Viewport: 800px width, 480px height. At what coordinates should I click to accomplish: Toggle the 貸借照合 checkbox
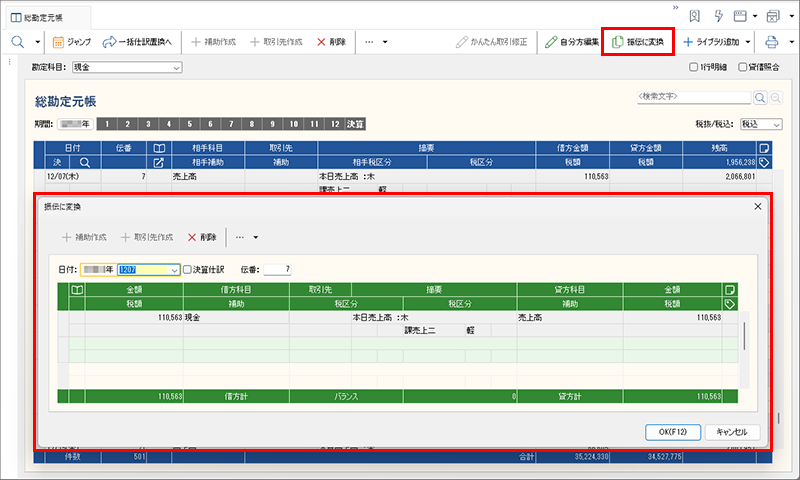coord(743,68)
